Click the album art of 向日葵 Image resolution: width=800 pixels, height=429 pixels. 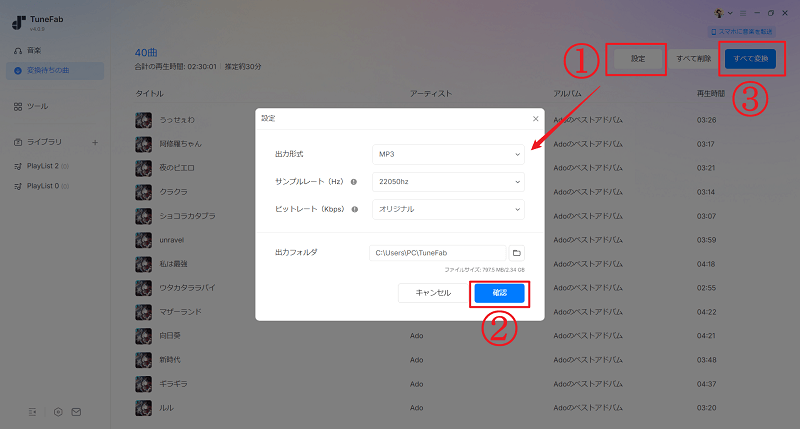pos(143,336)
